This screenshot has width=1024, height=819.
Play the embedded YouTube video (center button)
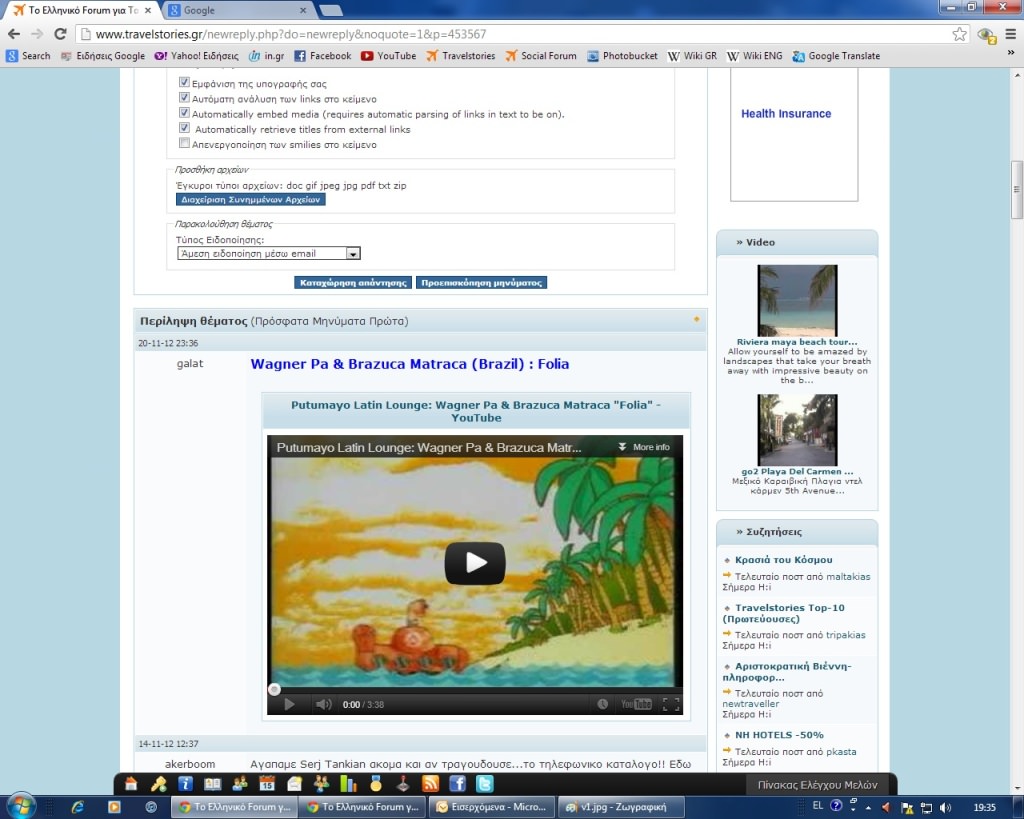(475, 563)
